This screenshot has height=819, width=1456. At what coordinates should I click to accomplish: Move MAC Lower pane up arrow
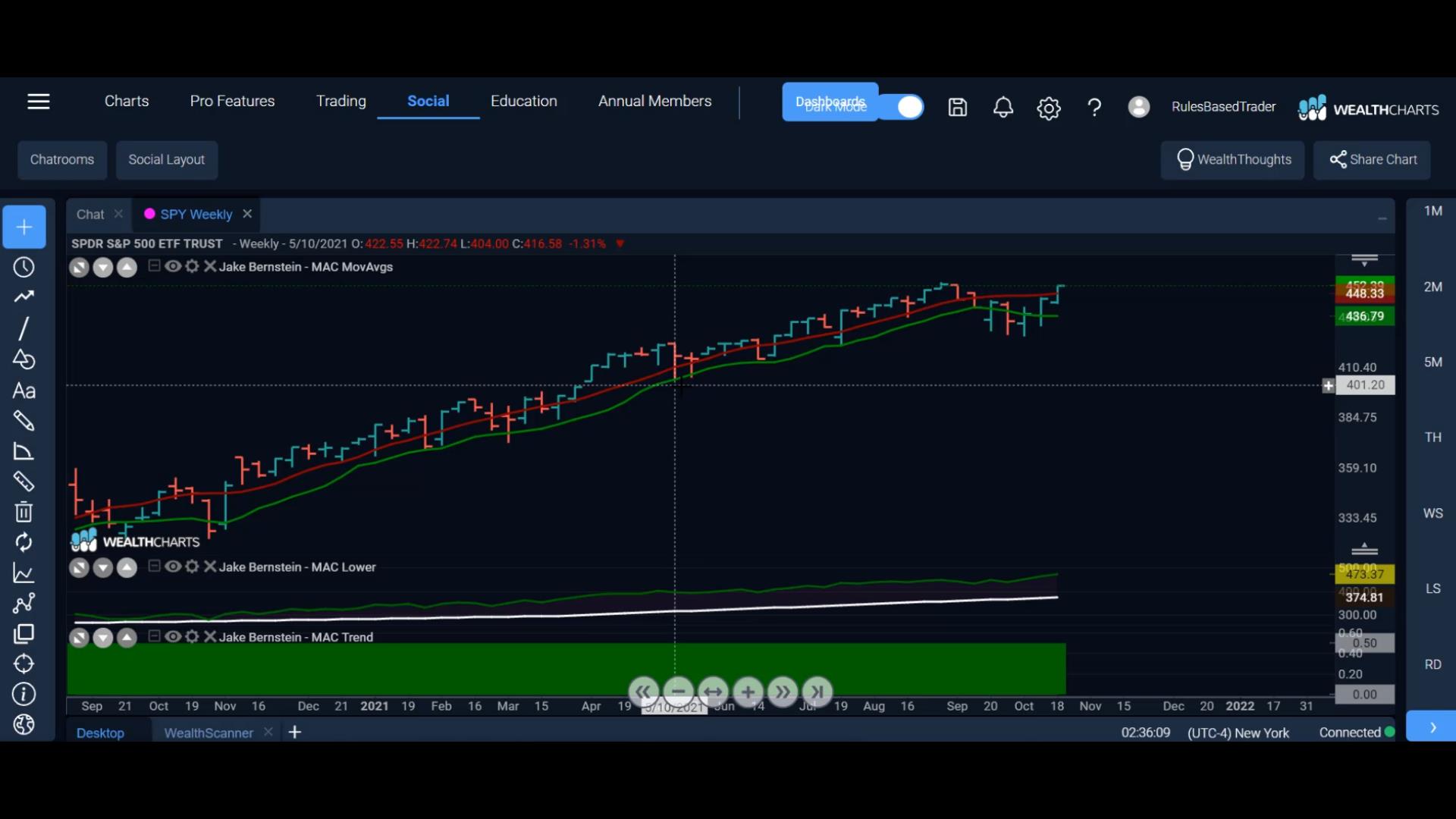pos(127,568)
